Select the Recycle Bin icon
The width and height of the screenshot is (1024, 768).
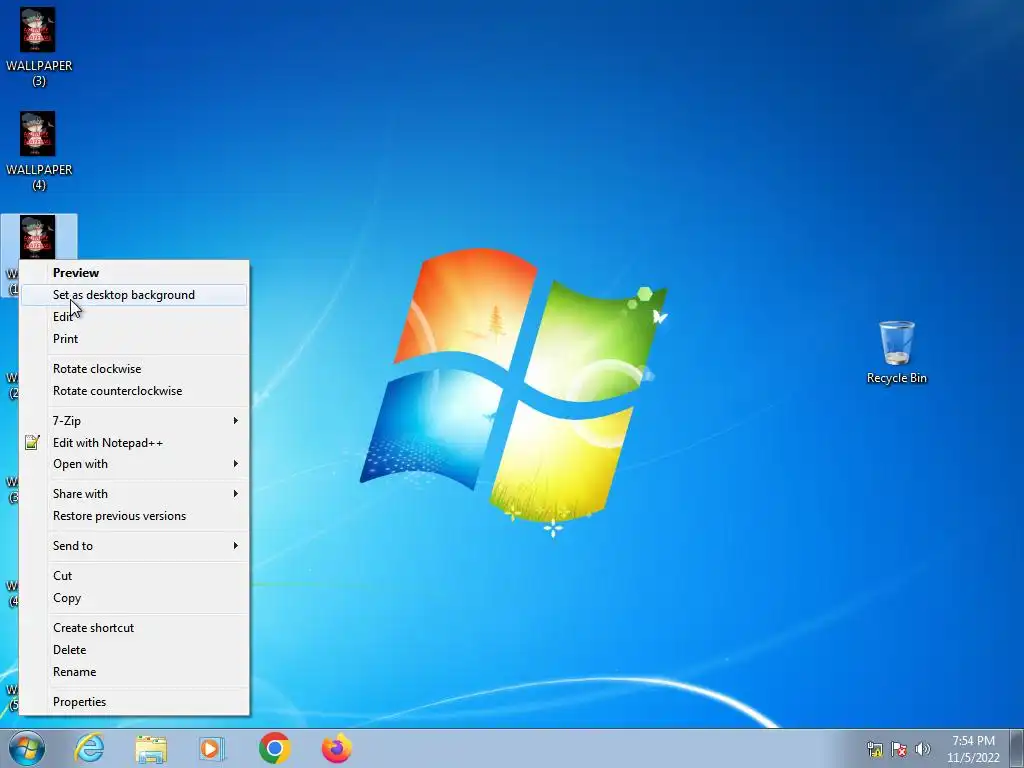tap(897, 353)
